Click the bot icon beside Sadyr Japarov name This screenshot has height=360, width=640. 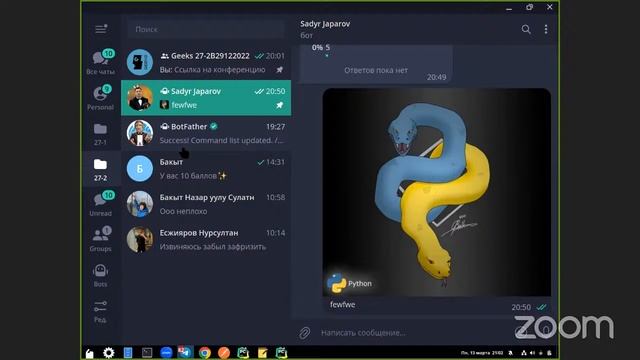164,91
